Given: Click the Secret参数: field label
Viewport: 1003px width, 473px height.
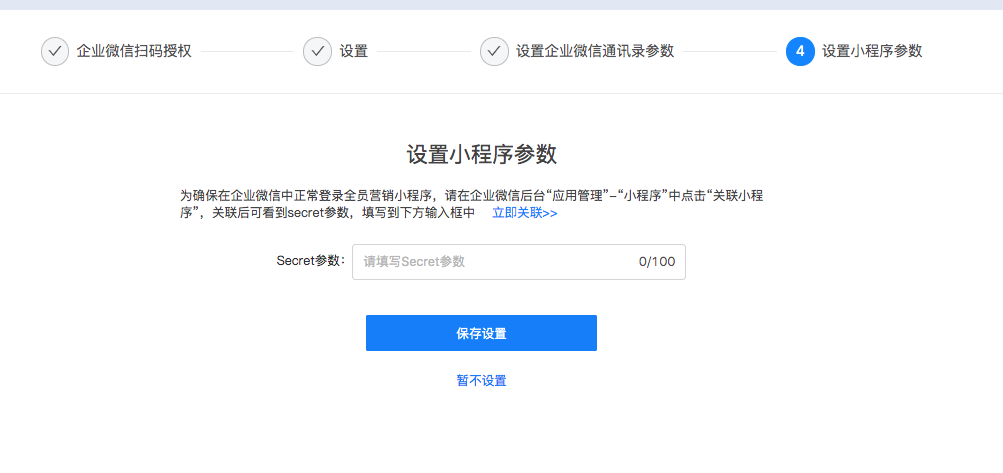Looking at the screenshot, I should click(311, 261).
